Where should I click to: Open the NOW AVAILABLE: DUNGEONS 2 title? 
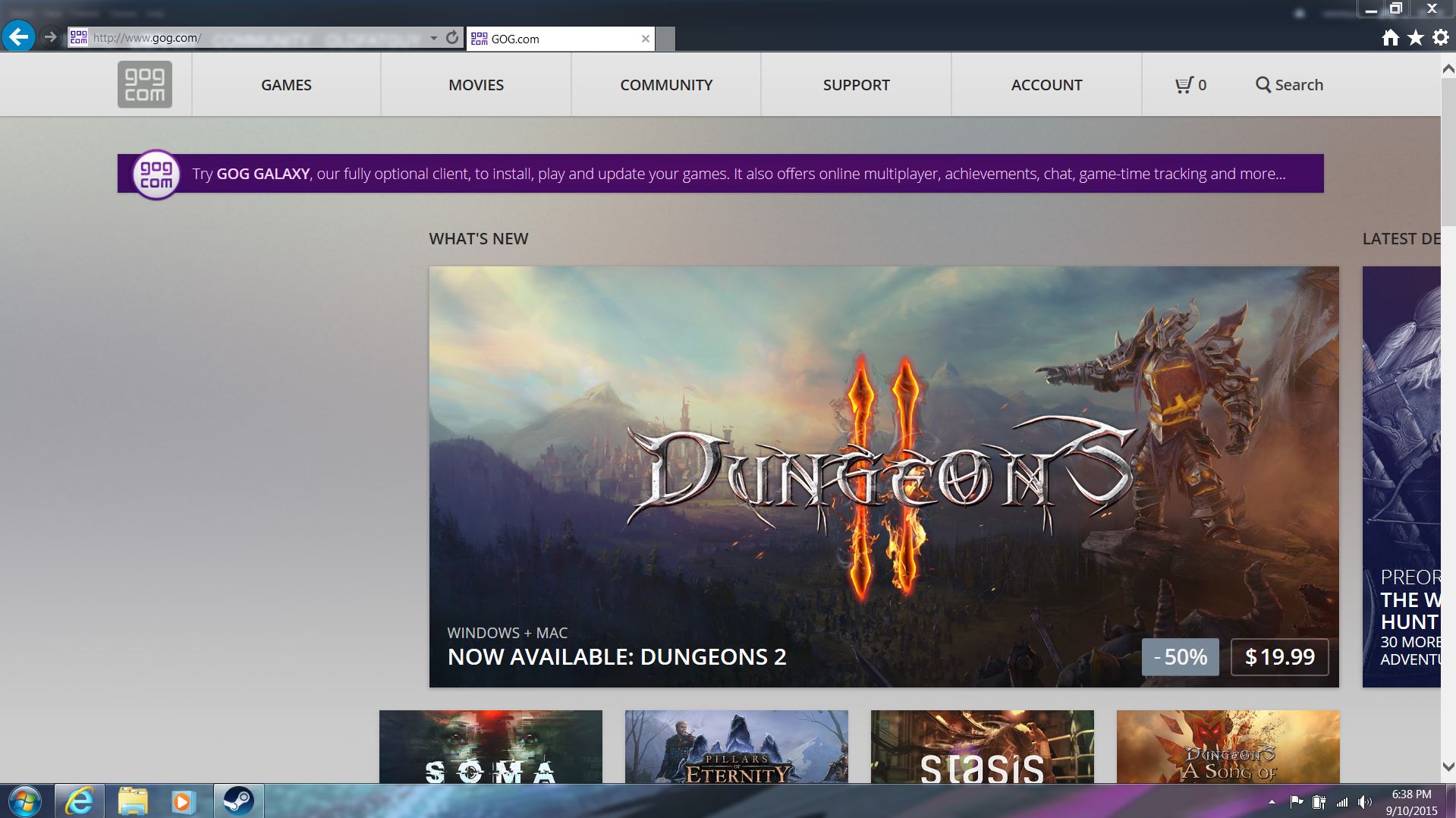pos(617,656)
